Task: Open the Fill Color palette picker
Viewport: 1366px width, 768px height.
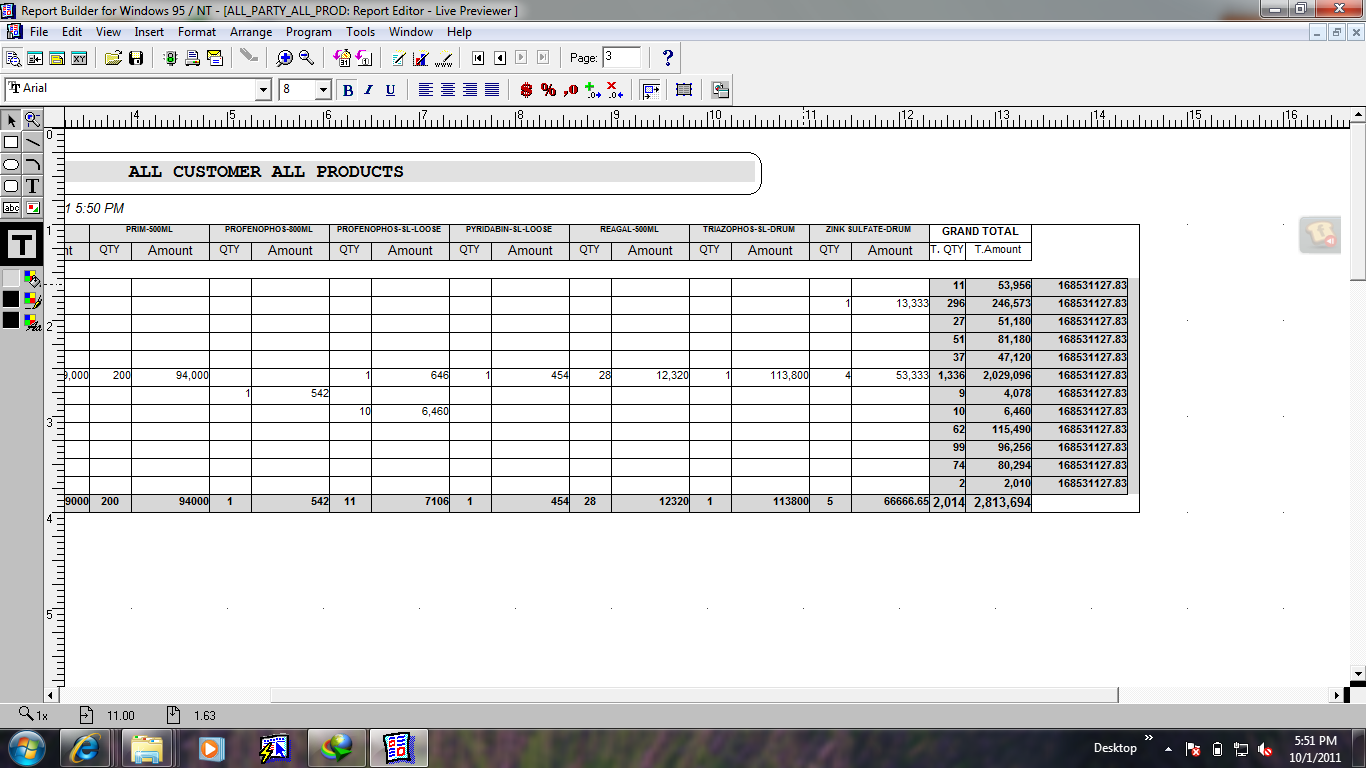Action: [x=33, y=279]
